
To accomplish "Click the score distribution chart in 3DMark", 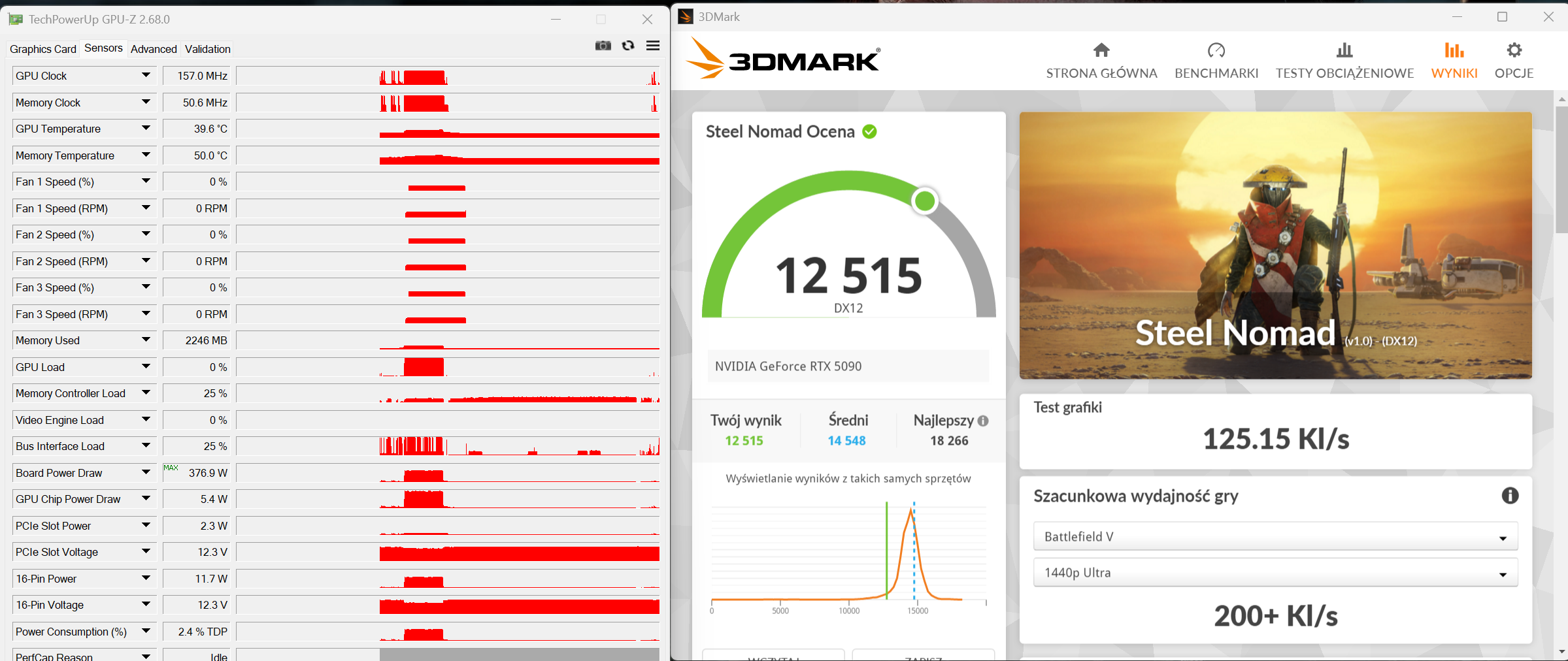I will point(848,556).
